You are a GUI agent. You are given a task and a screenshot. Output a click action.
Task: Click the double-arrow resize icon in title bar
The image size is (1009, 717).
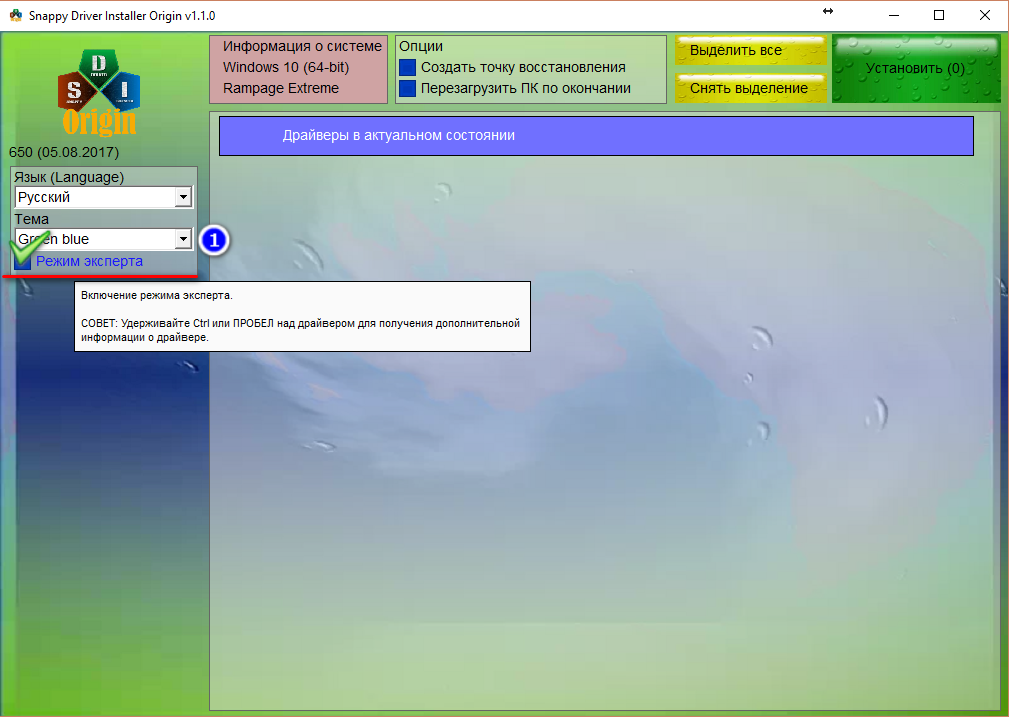tap(827, 11)
